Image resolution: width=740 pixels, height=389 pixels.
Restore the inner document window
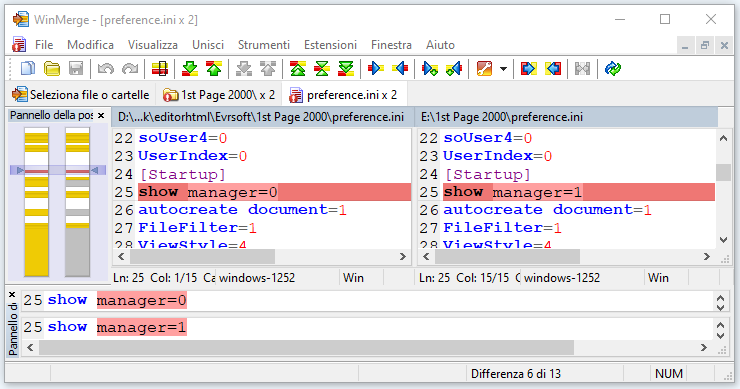point(705,45)
